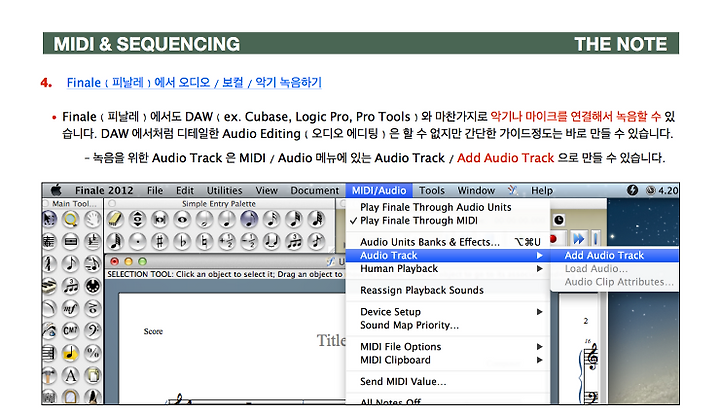Expand the MIDI Clipboard submenu

pos(448,360)
